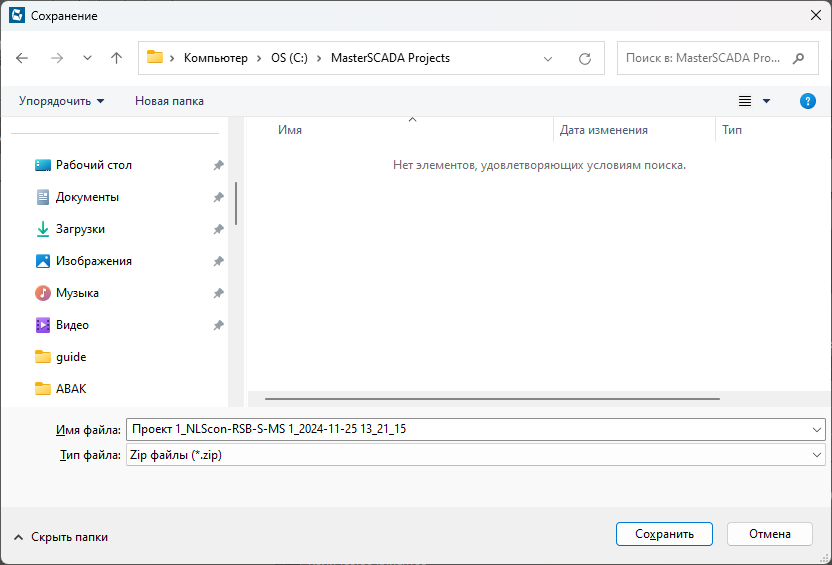The image size is (832, 565).
Task: Sort by Дата изменения column
Action: pos(604,130)
